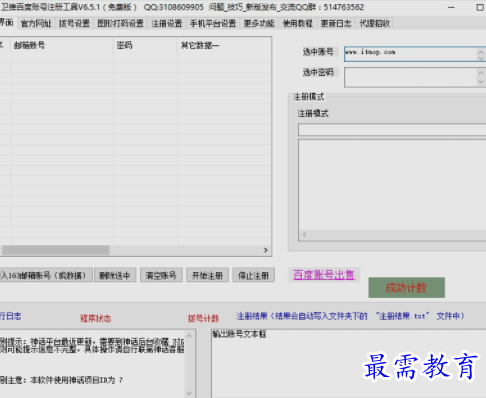Open the 注册模式 combo box
This screenshot has height=398, width=486.
click(392, 130)
